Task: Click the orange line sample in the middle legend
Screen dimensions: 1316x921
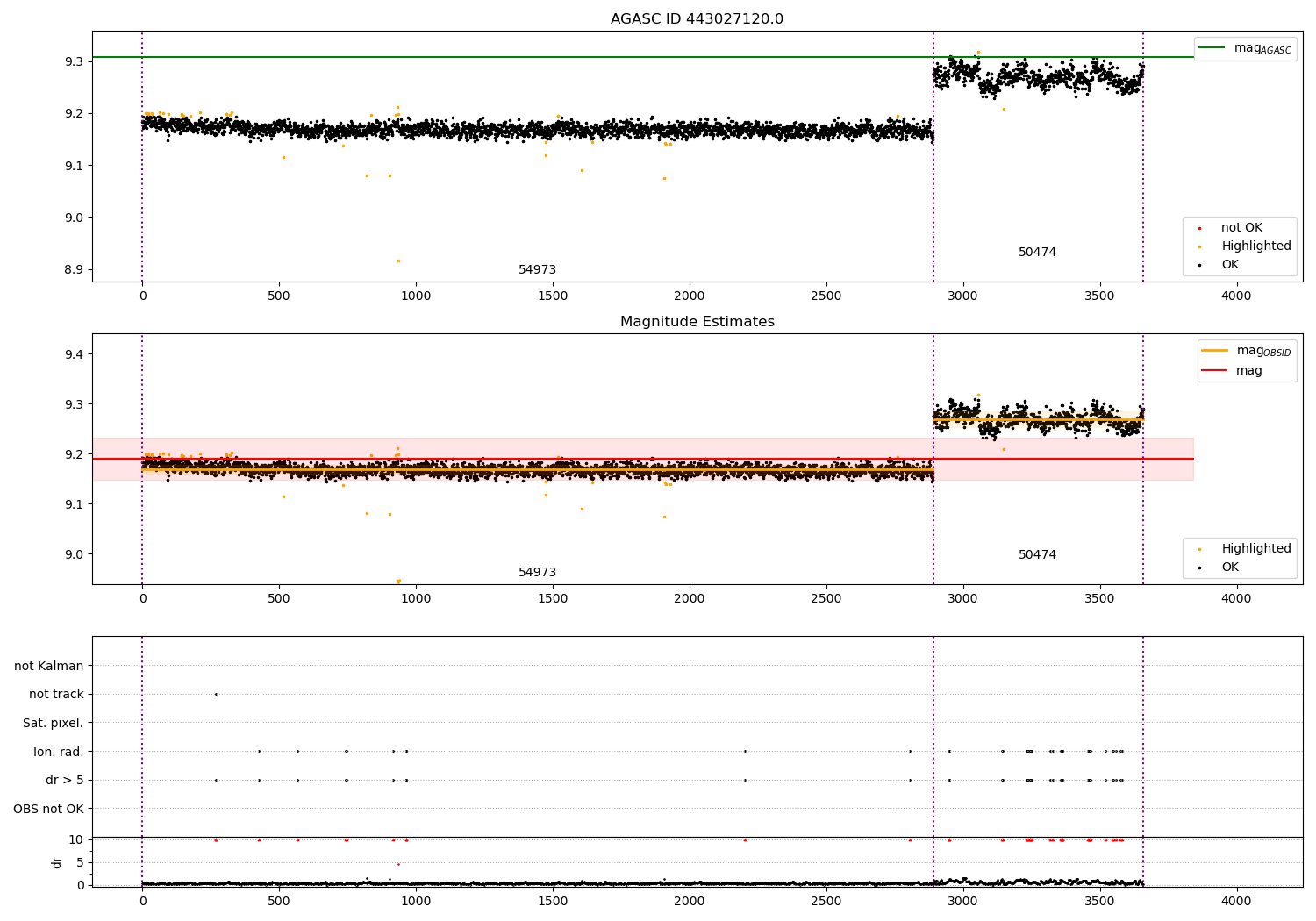Action: click(x=1214, y=351)
